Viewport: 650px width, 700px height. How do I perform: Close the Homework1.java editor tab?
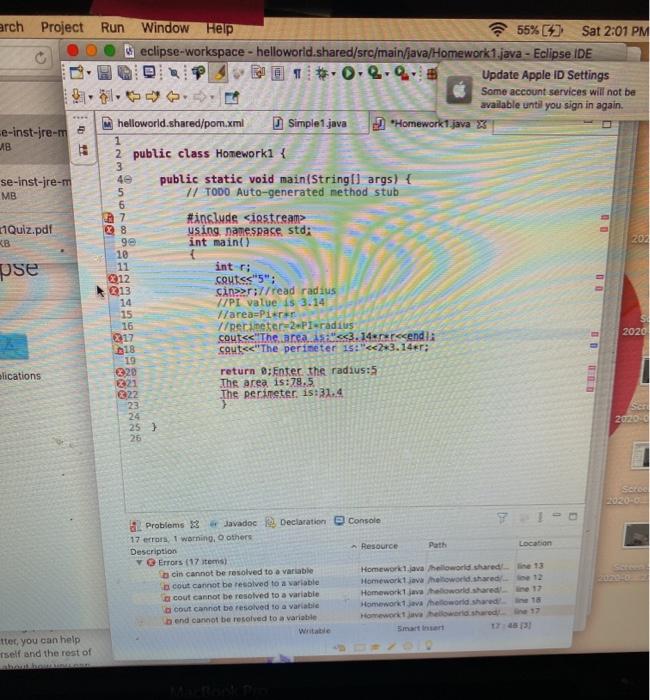(x=481, y=124)
